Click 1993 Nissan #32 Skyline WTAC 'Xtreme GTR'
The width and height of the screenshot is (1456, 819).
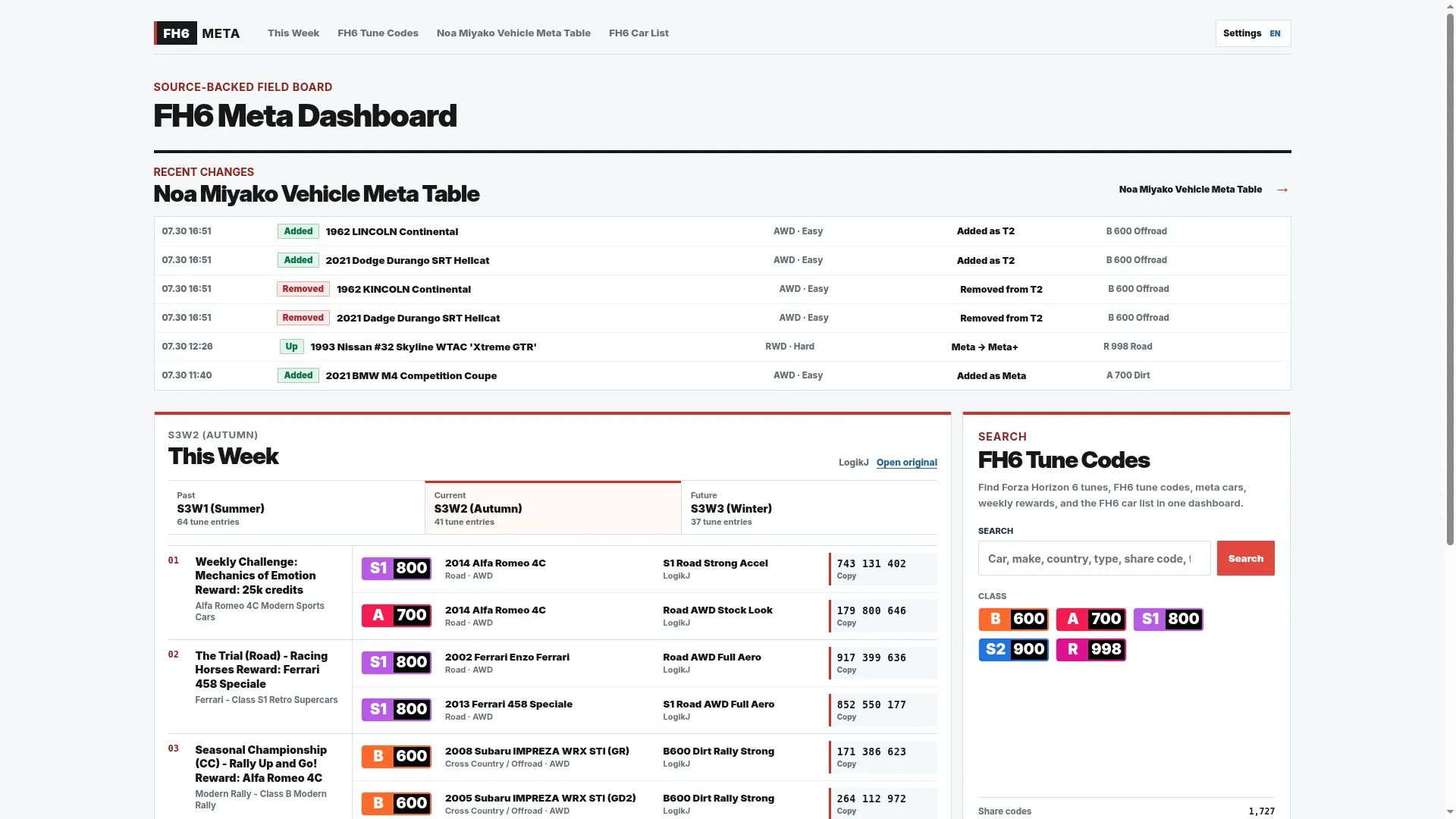tap(423, 347)
